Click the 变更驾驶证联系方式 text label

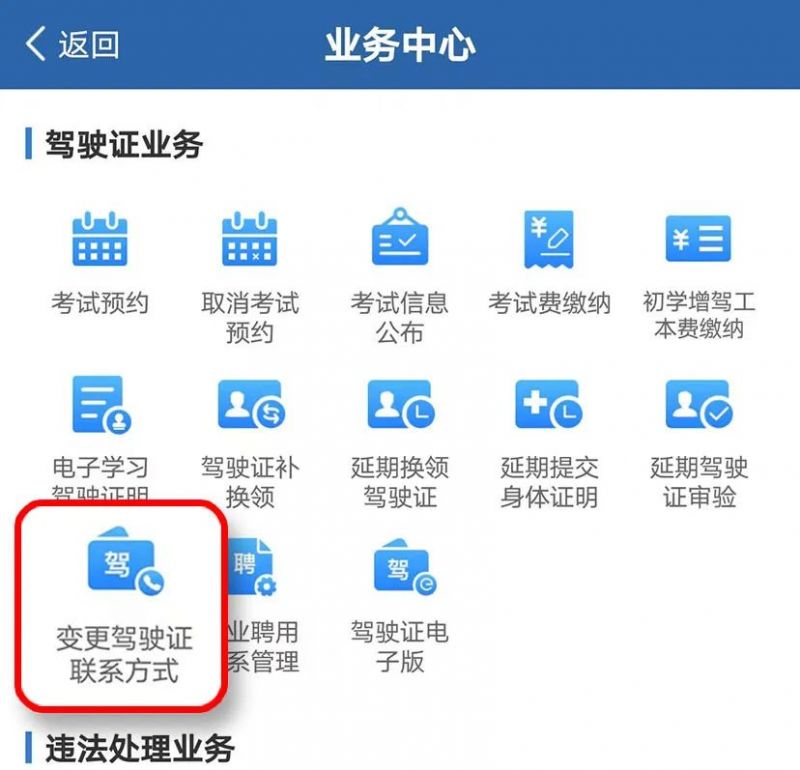(124, 654)
